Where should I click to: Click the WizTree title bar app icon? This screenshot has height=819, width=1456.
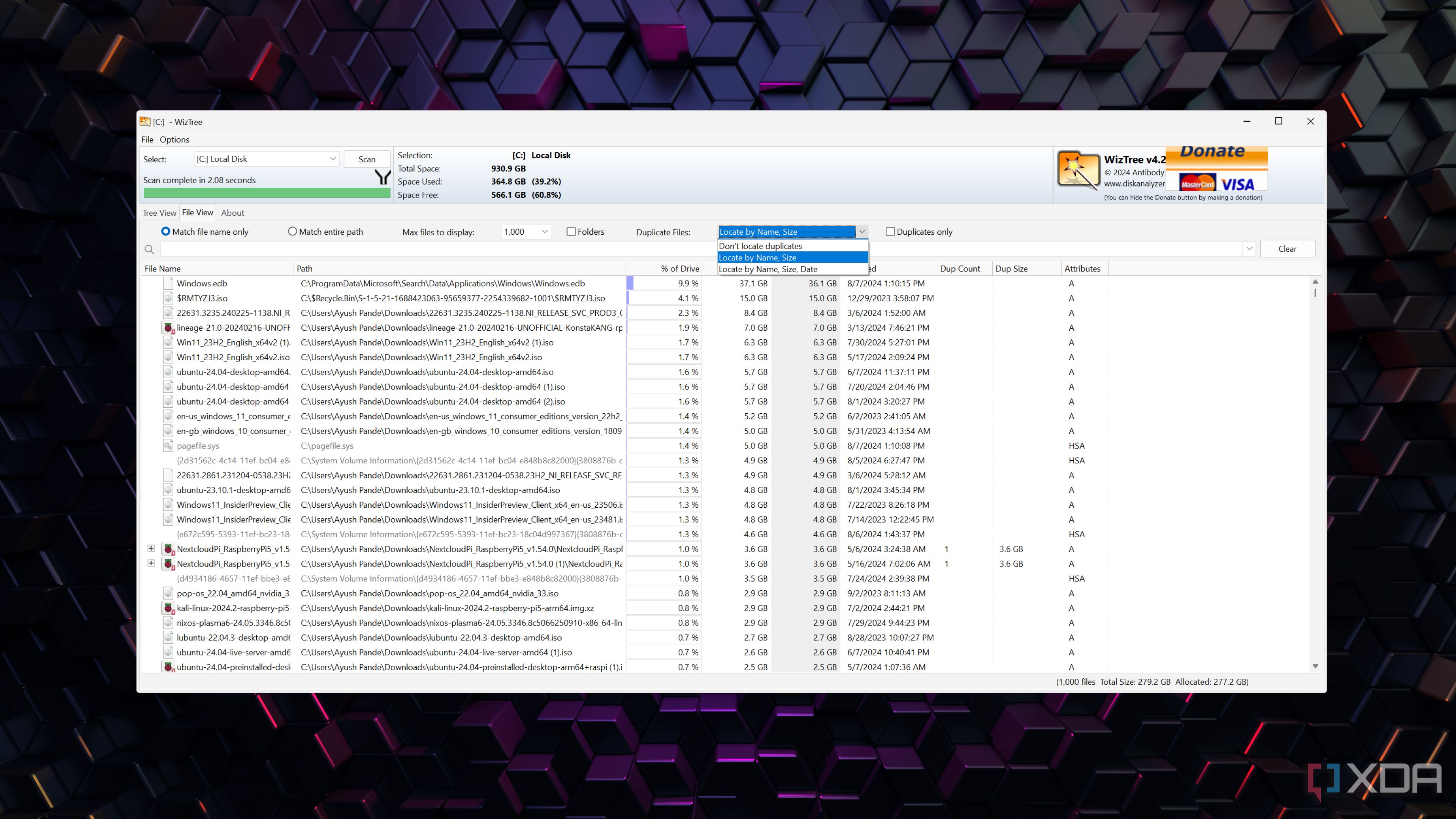(x=145, y=122)
